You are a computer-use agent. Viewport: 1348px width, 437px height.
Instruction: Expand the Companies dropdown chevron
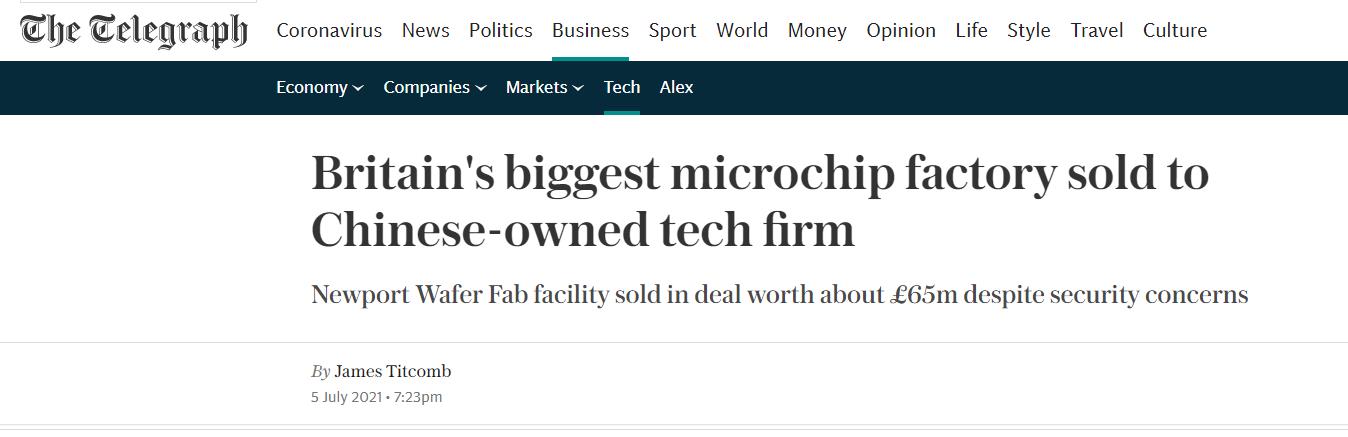point(481,88)
